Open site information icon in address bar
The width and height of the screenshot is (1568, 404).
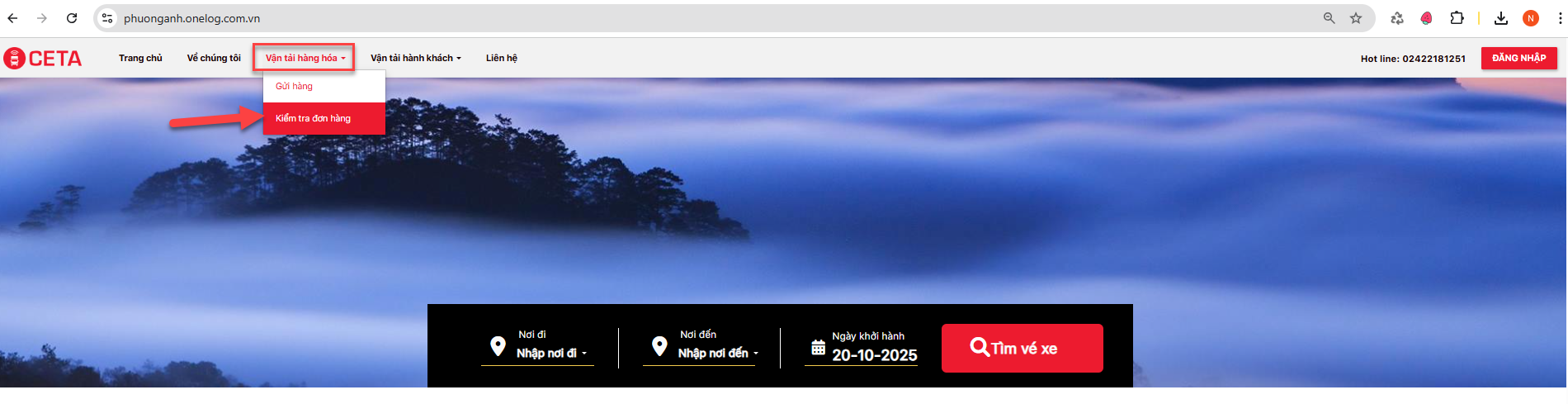(107, 18)
